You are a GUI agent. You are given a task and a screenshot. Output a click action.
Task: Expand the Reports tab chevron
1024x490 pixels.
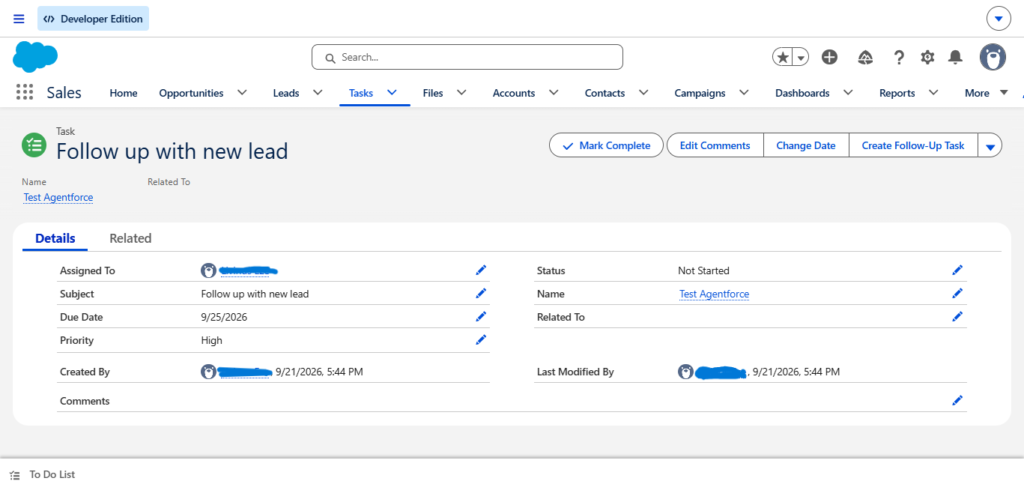point(933,93)
